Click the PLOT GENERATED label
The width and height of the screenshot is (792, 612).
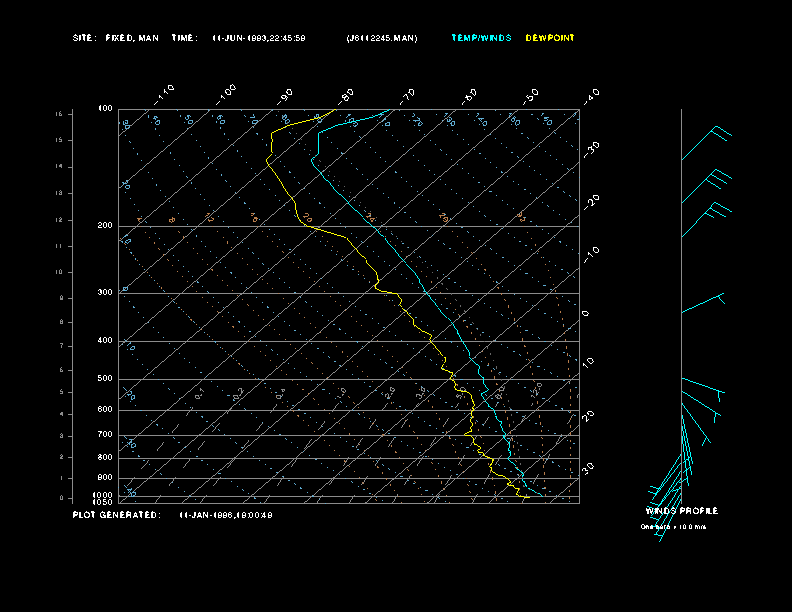(x=115, y=515)
